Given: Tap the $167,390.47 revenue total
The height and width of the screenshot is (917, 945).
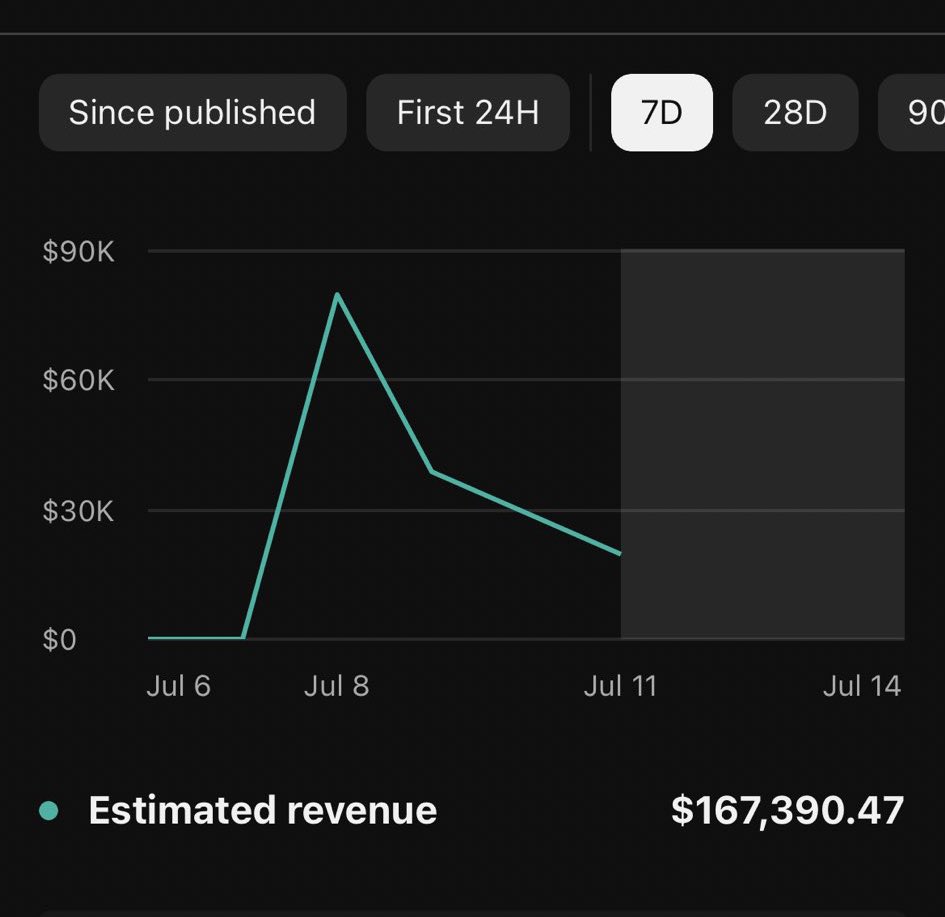Looking at the screenshot, I should tap(787, 810).
